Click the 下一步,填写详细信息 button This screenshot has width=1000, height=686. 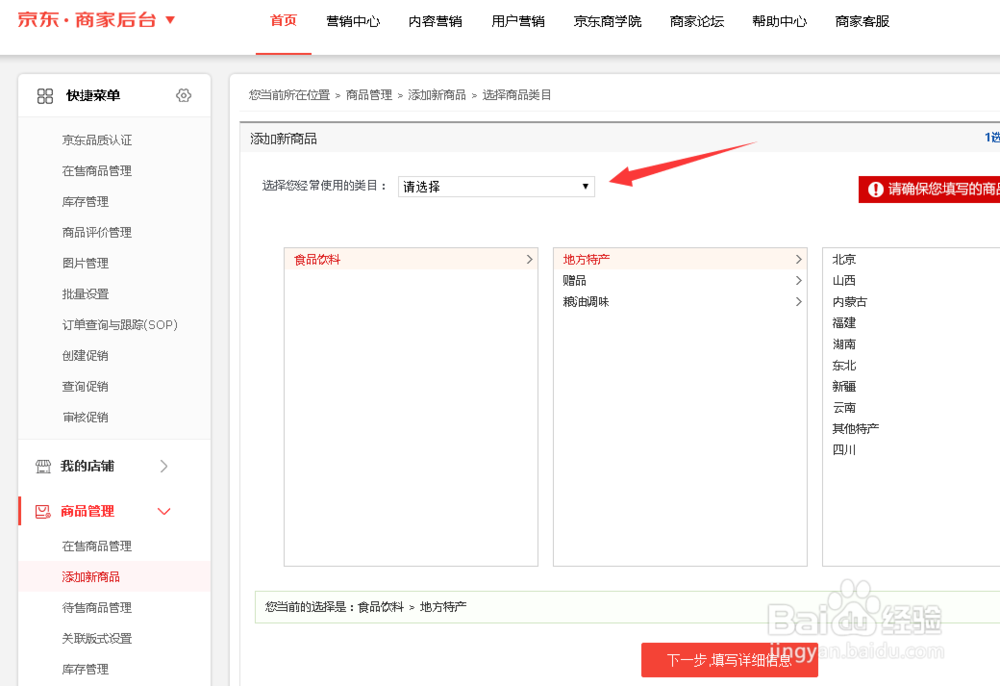(x=729, y=660)
